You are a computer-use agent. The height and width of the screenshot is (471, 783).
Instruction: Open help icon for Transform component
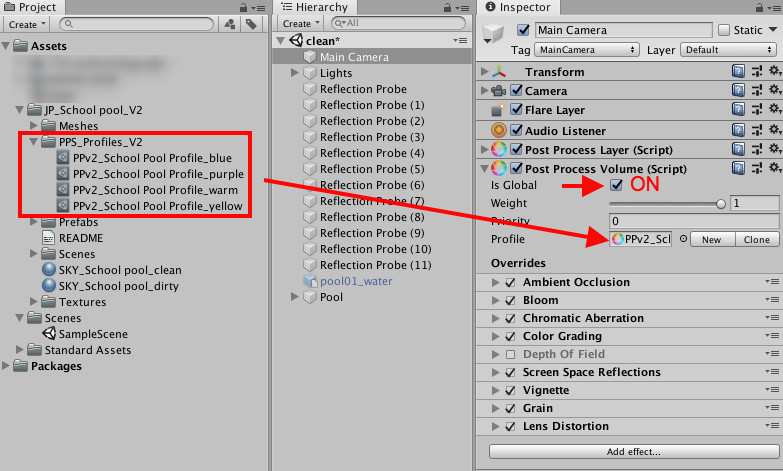coord(738,71)
